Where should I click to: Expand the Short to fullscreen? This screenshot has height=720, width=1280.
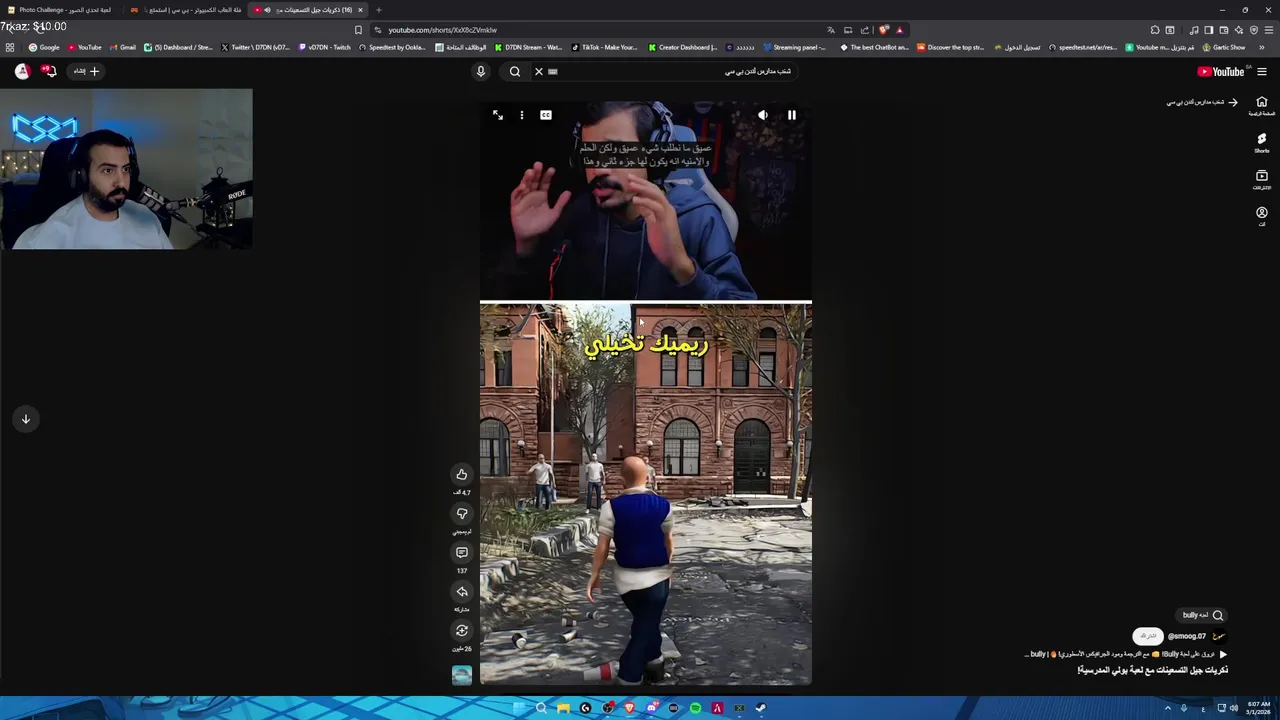click(x=498, y=115)
